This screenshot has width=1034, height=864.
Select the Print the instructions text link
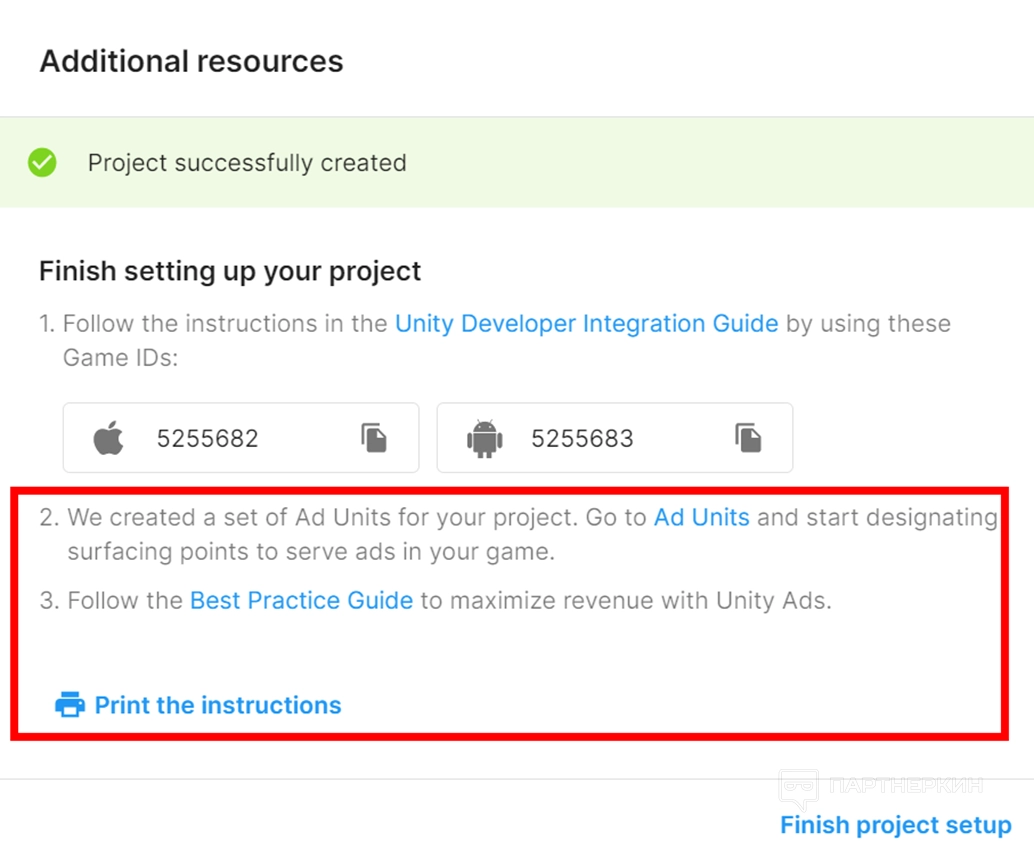[218, 705]
